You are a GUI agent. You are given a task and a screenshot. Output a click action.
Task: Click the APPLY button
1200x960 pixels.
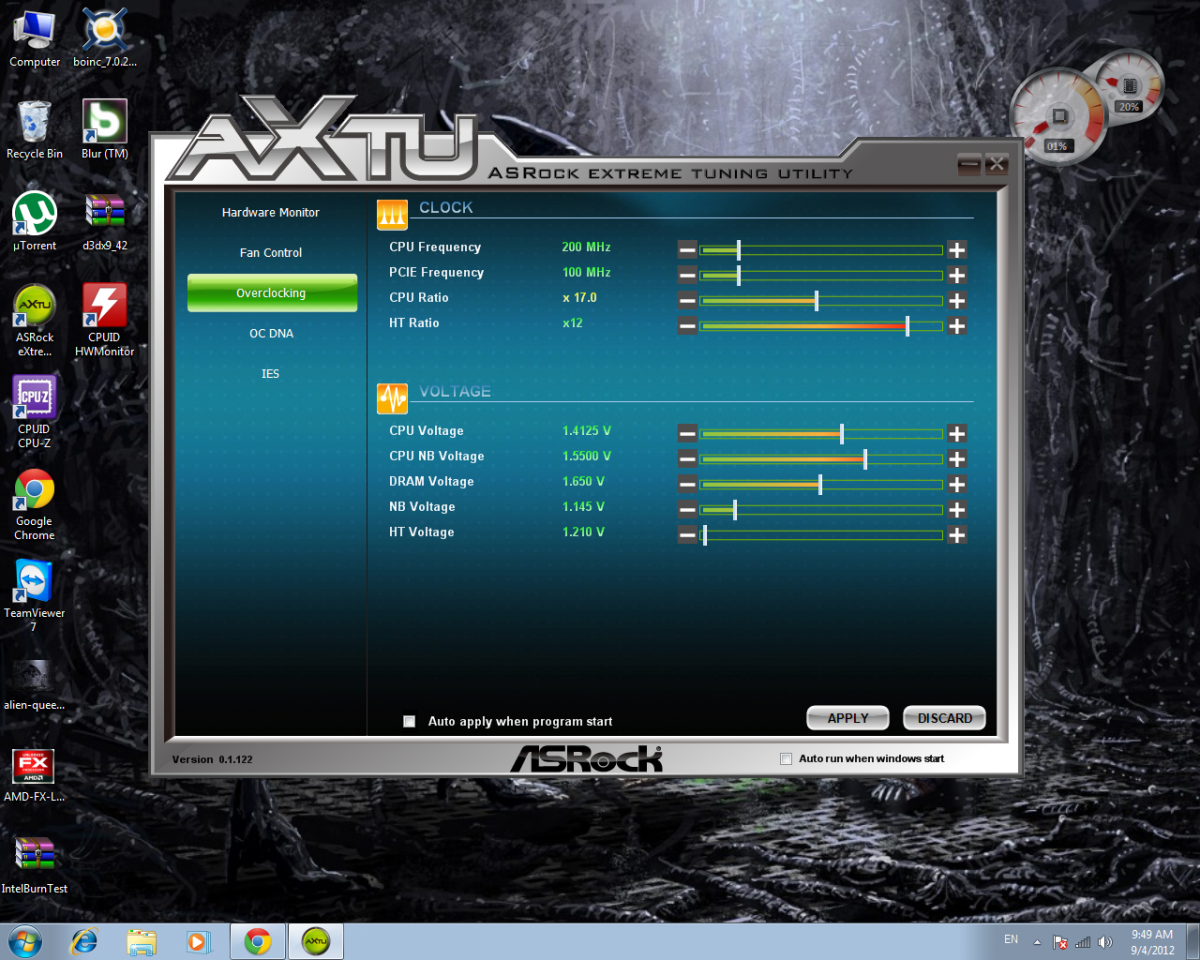848,718
